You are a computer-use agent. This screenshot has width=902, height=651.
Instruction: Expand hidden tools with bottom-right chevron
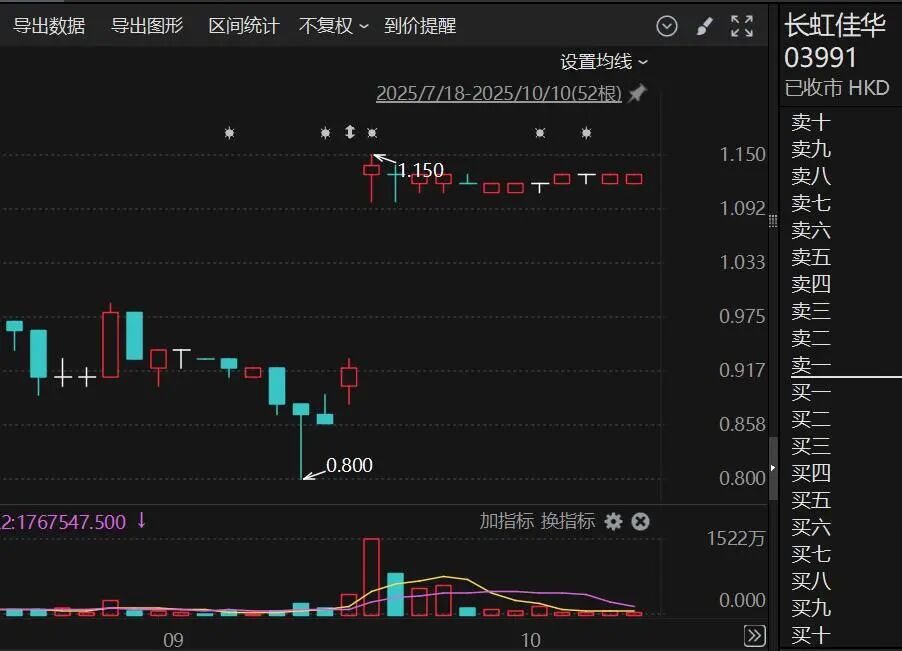[753, 633]
